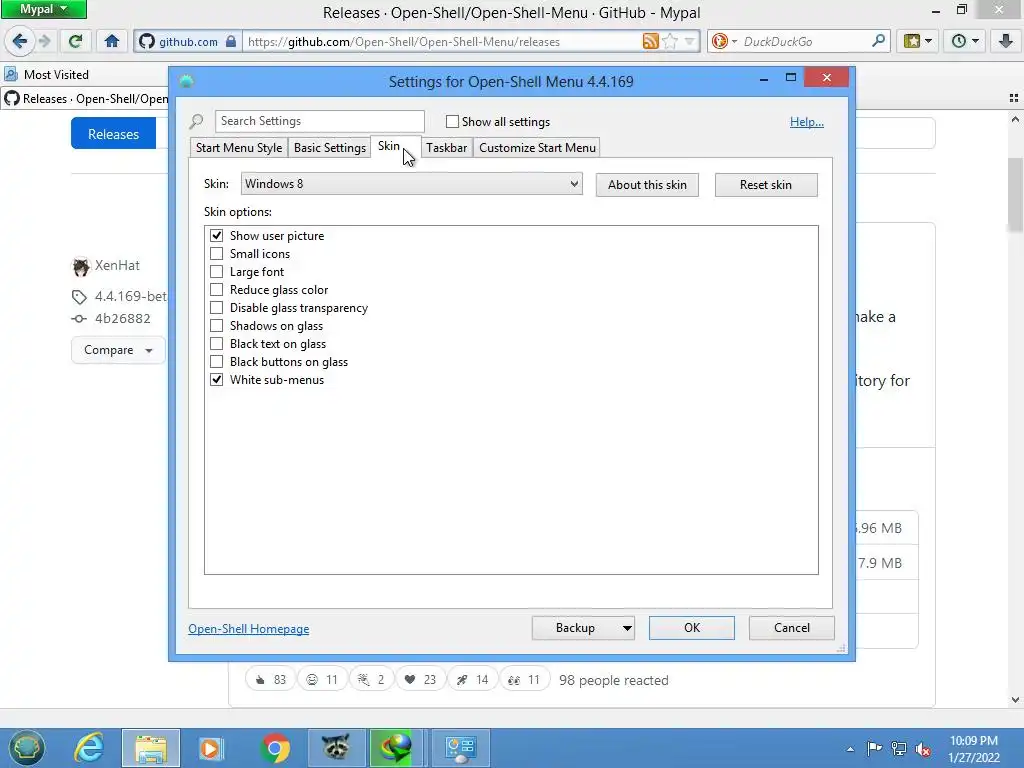Screen dimensions: 1024x768
Task: Reload the page with the refresh icon
Action: tap(76, 41)
